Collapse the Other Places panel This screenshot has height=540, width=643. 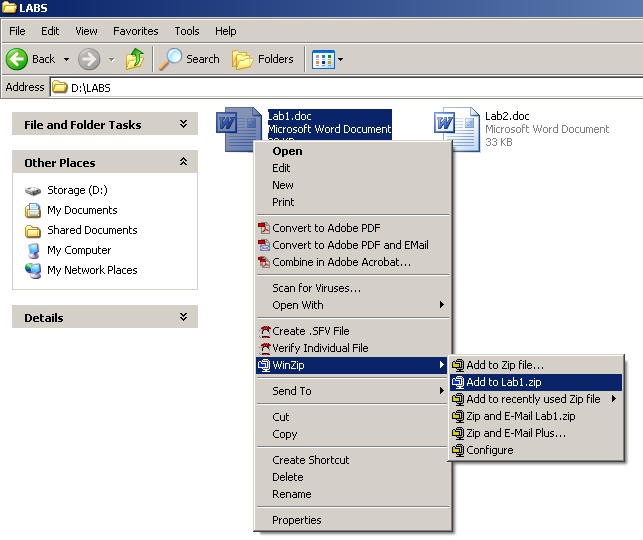(x=183, y=162)
